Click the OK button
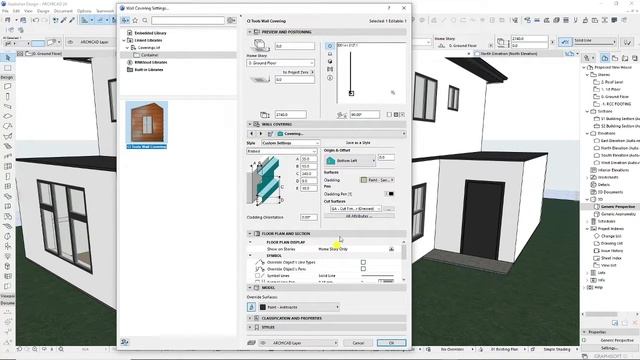Screen dimensions: 640x360 391,343
